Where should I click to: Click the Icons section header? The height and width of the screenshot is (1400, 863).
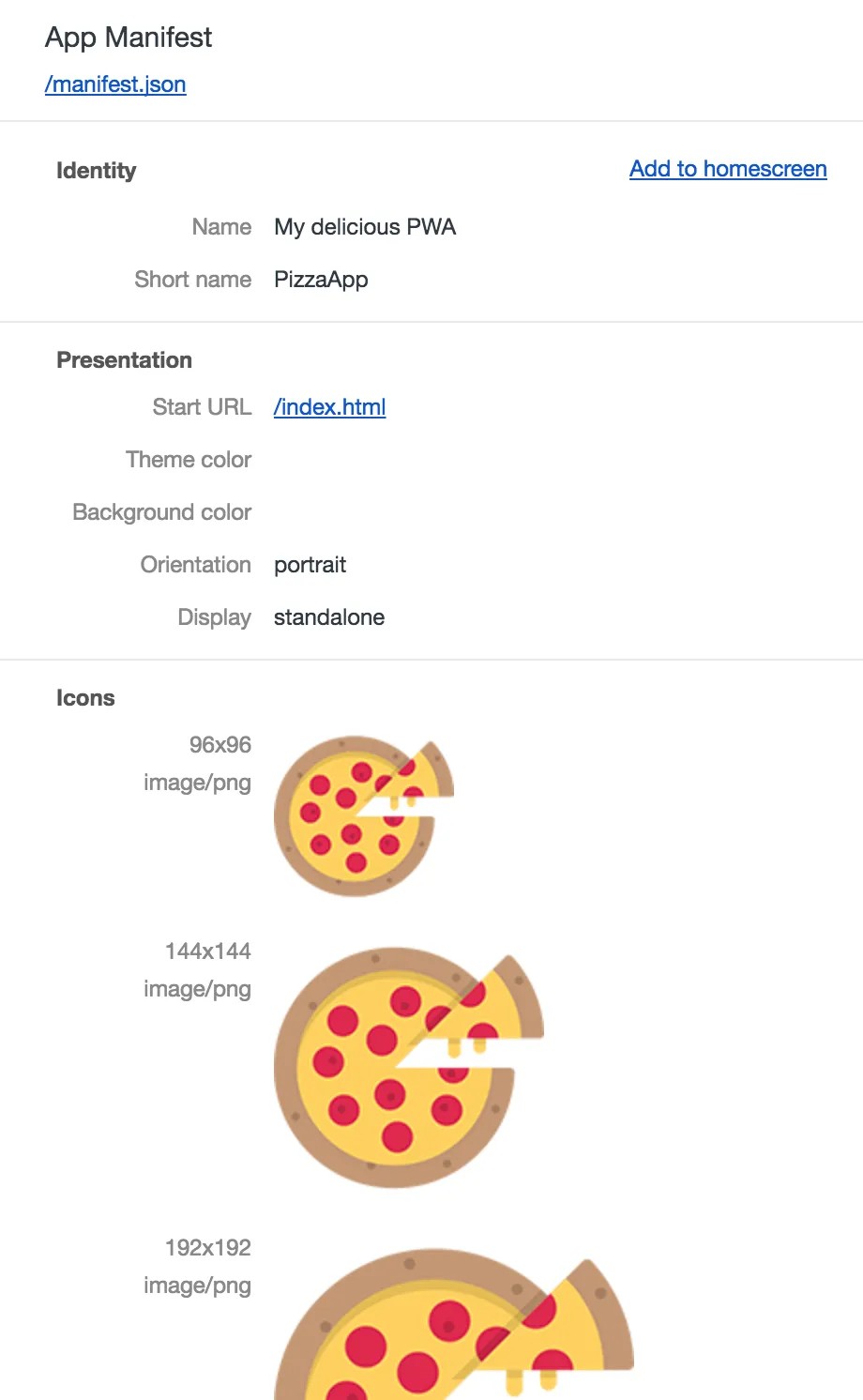[85, 698]
